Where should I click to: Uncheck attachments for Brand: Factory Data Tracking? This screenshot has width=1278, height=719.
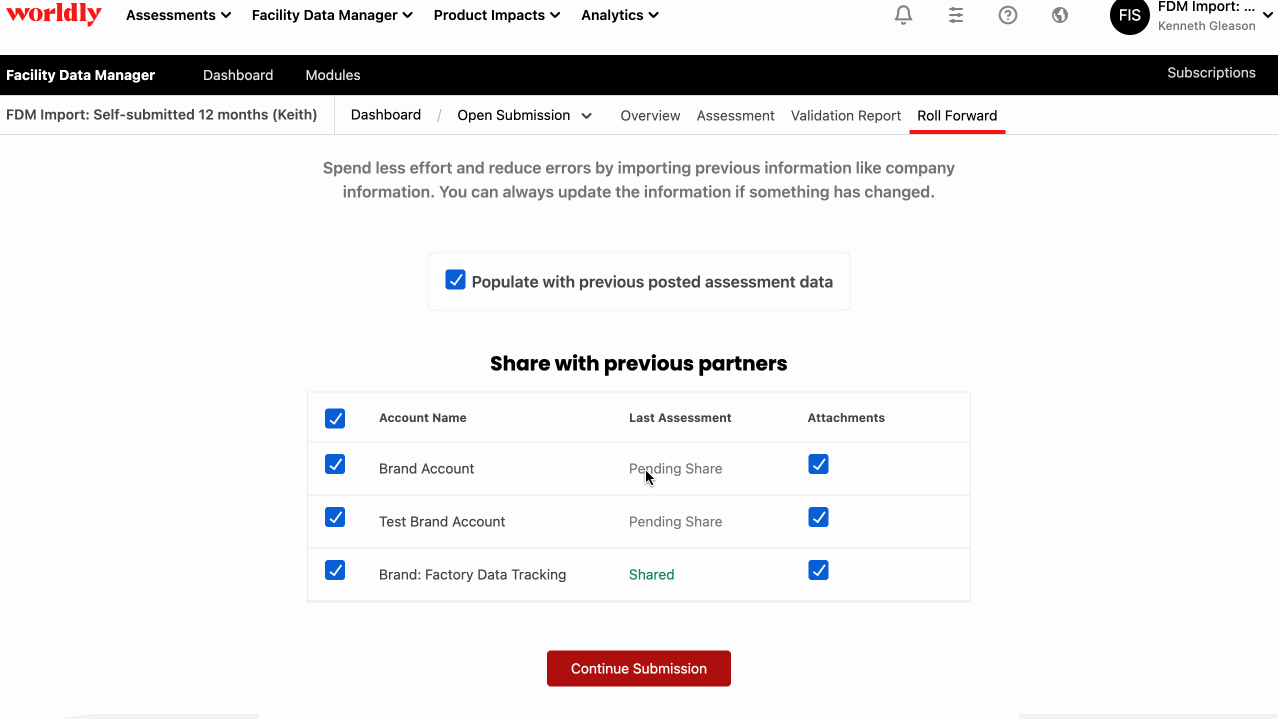818,571
